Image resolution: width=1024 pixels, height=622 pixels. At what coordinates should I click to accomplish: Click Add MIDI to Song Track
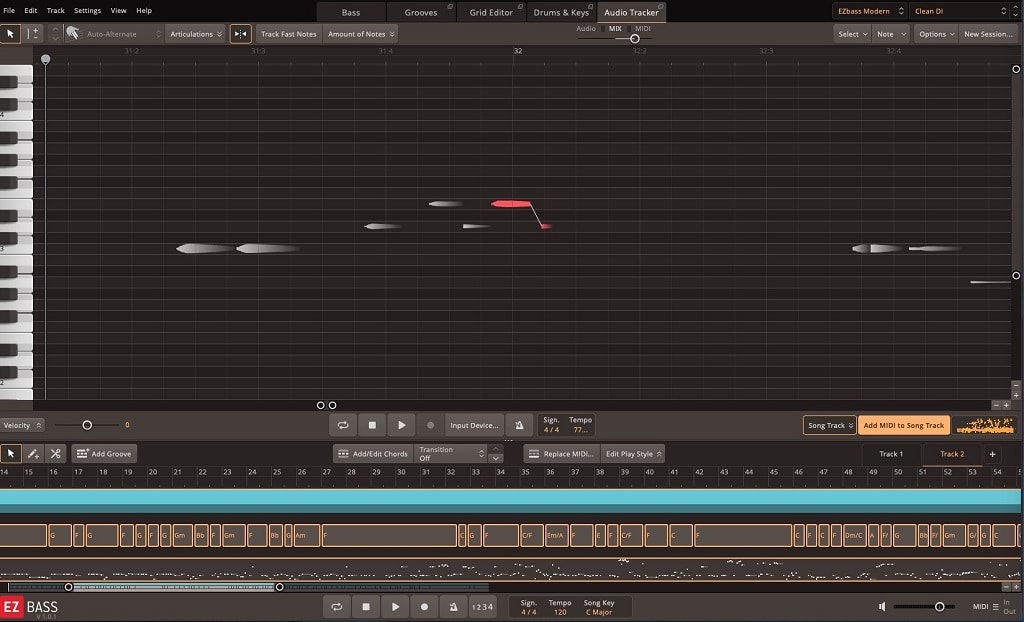904,425
